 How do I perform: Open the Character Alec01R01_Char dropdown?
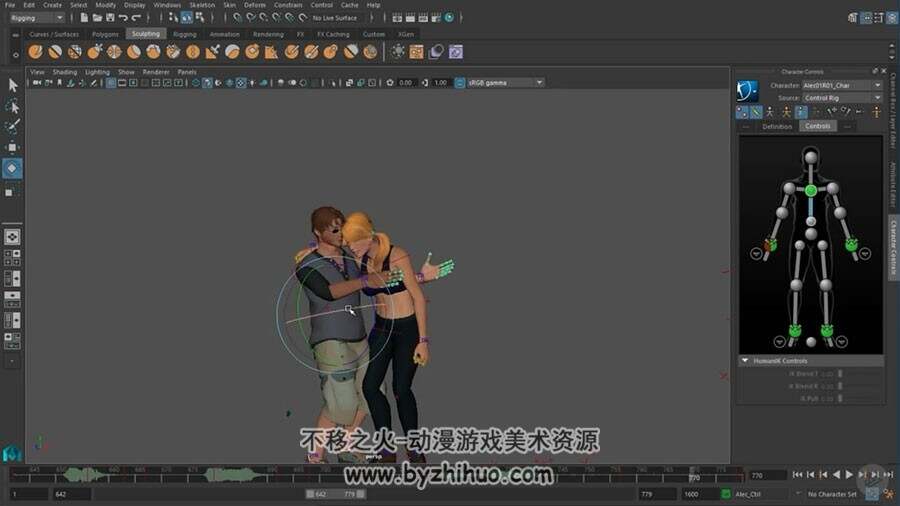pos(841,85)
